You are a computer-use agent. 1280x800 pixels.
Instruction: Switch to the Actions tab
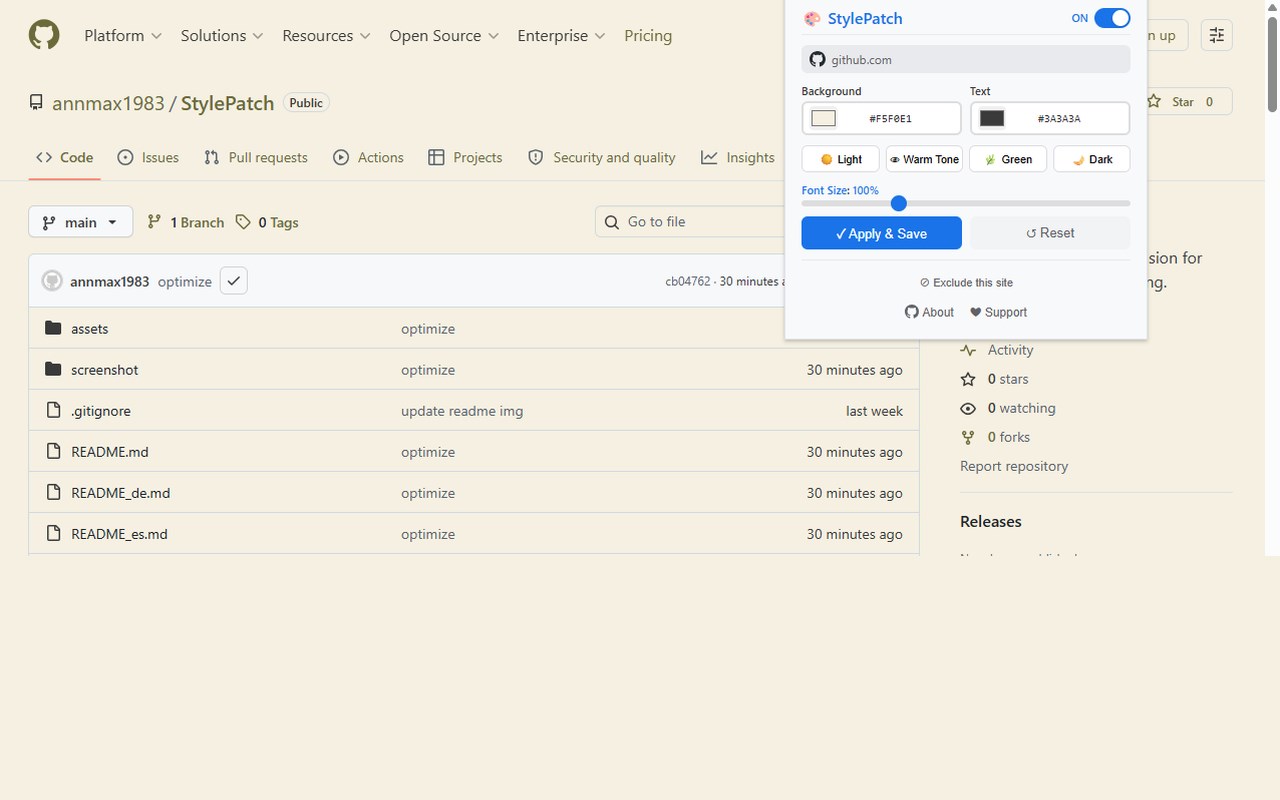coord(368,157)
